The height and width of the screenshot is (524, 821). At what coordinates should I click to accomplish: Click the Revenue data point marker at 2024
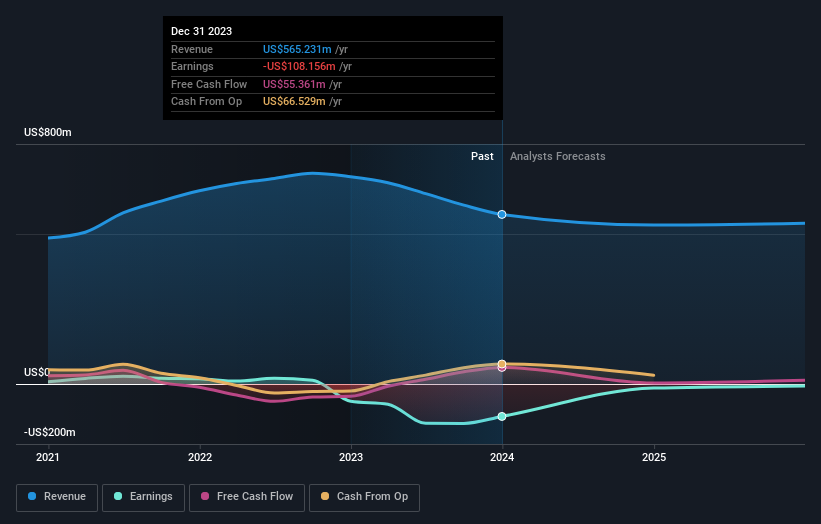tap(502, 215)
